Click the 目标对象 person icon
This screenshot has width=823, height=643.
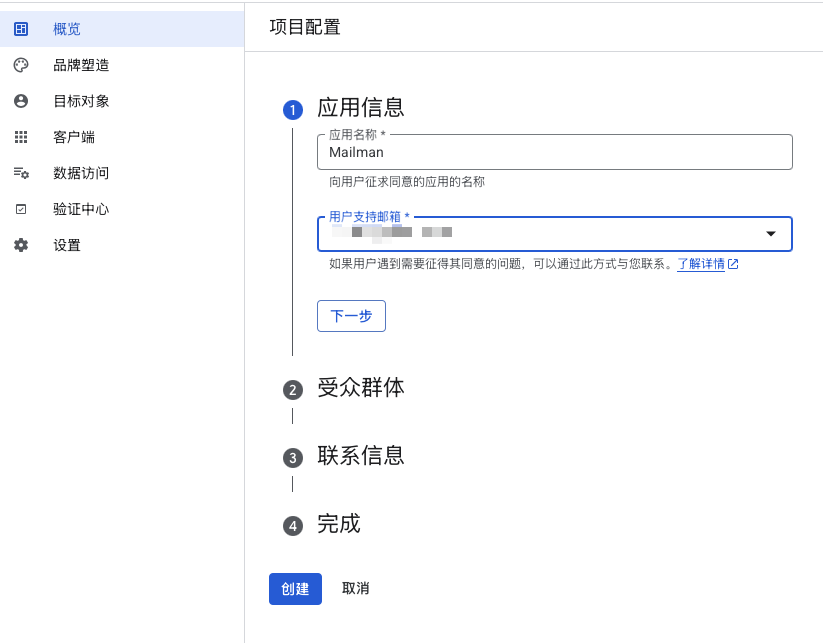tap(21, 101)
